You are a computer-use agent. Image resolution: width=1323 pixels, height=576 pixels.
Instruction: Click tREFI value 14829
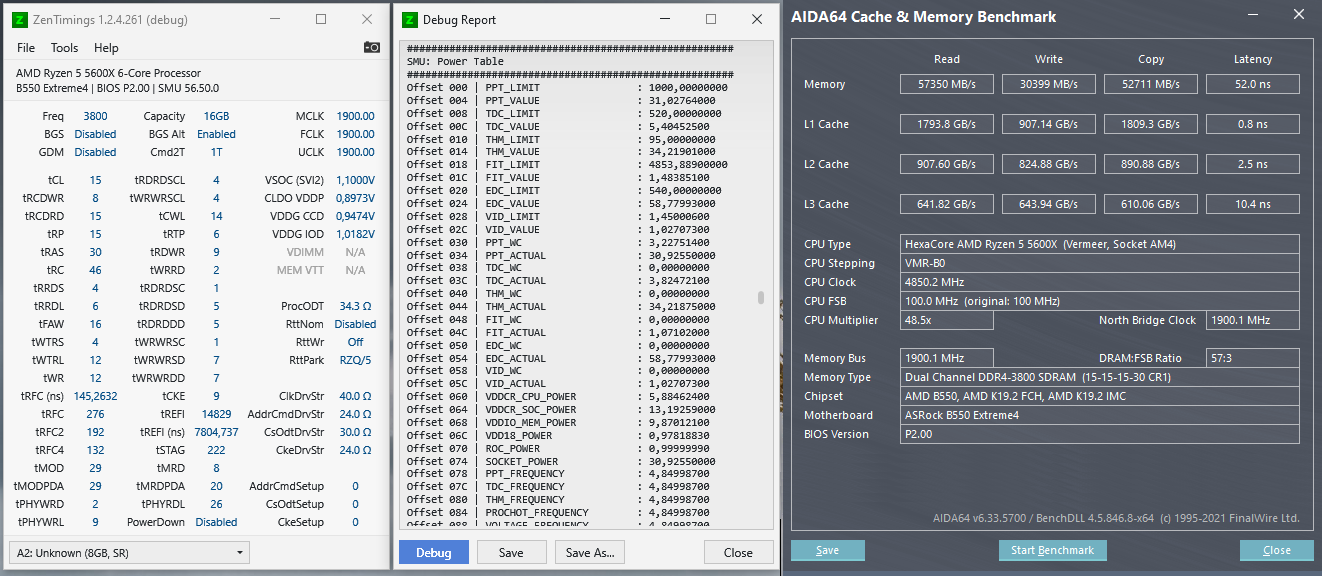pos(216,414)
